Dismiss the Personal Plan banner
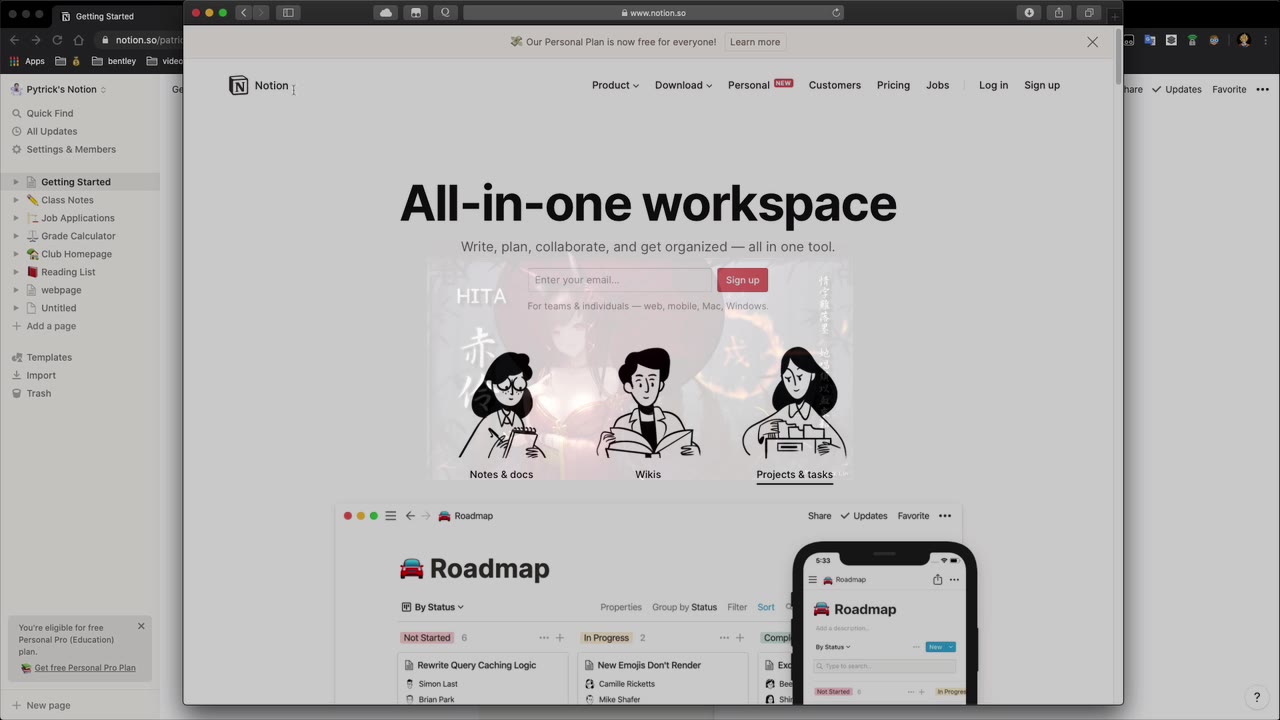Viewport: 1280px width, 720px height. tap(1092, 42)
